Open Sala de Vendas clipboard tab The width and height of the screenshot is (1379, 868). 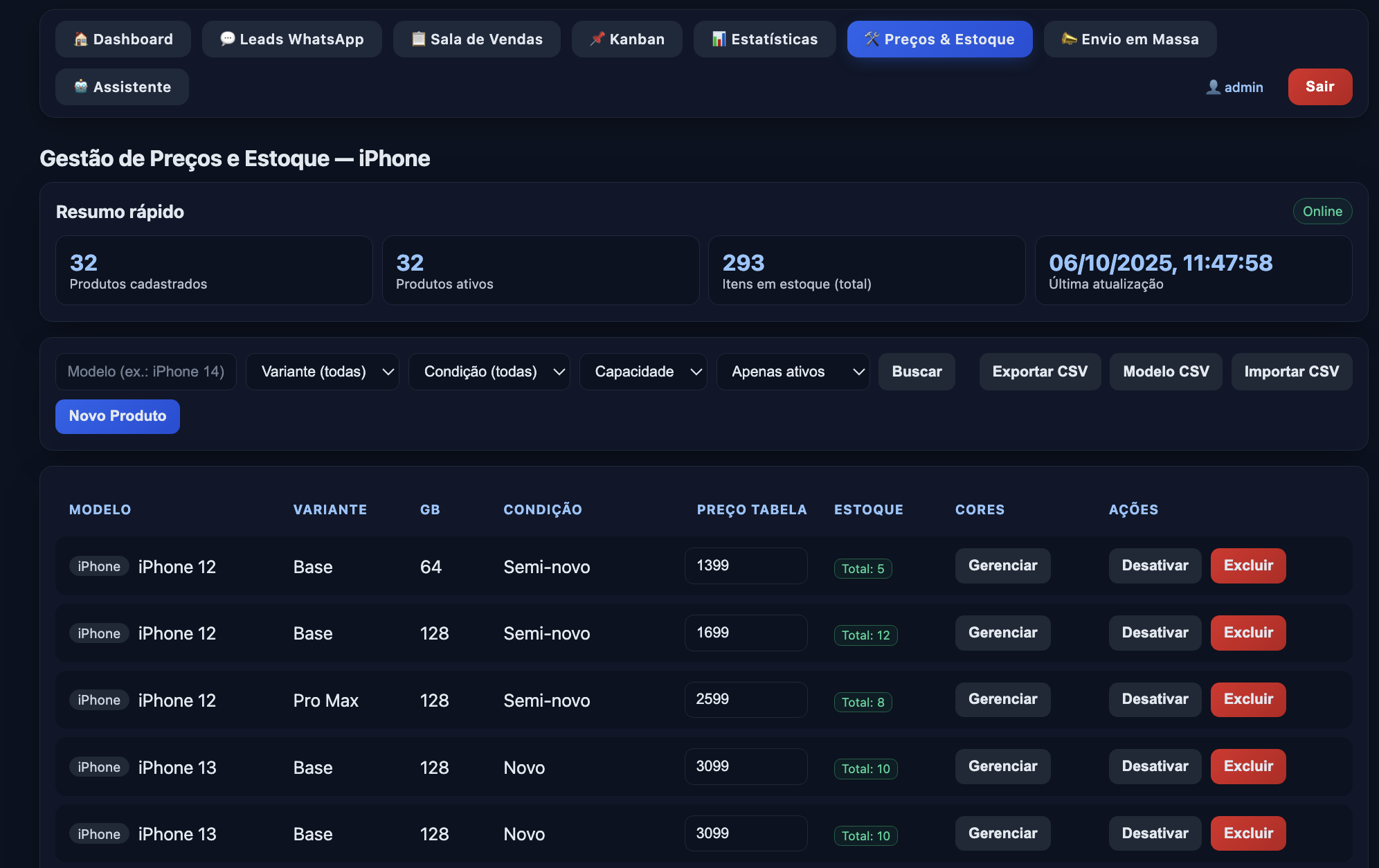tap(476, 39)
